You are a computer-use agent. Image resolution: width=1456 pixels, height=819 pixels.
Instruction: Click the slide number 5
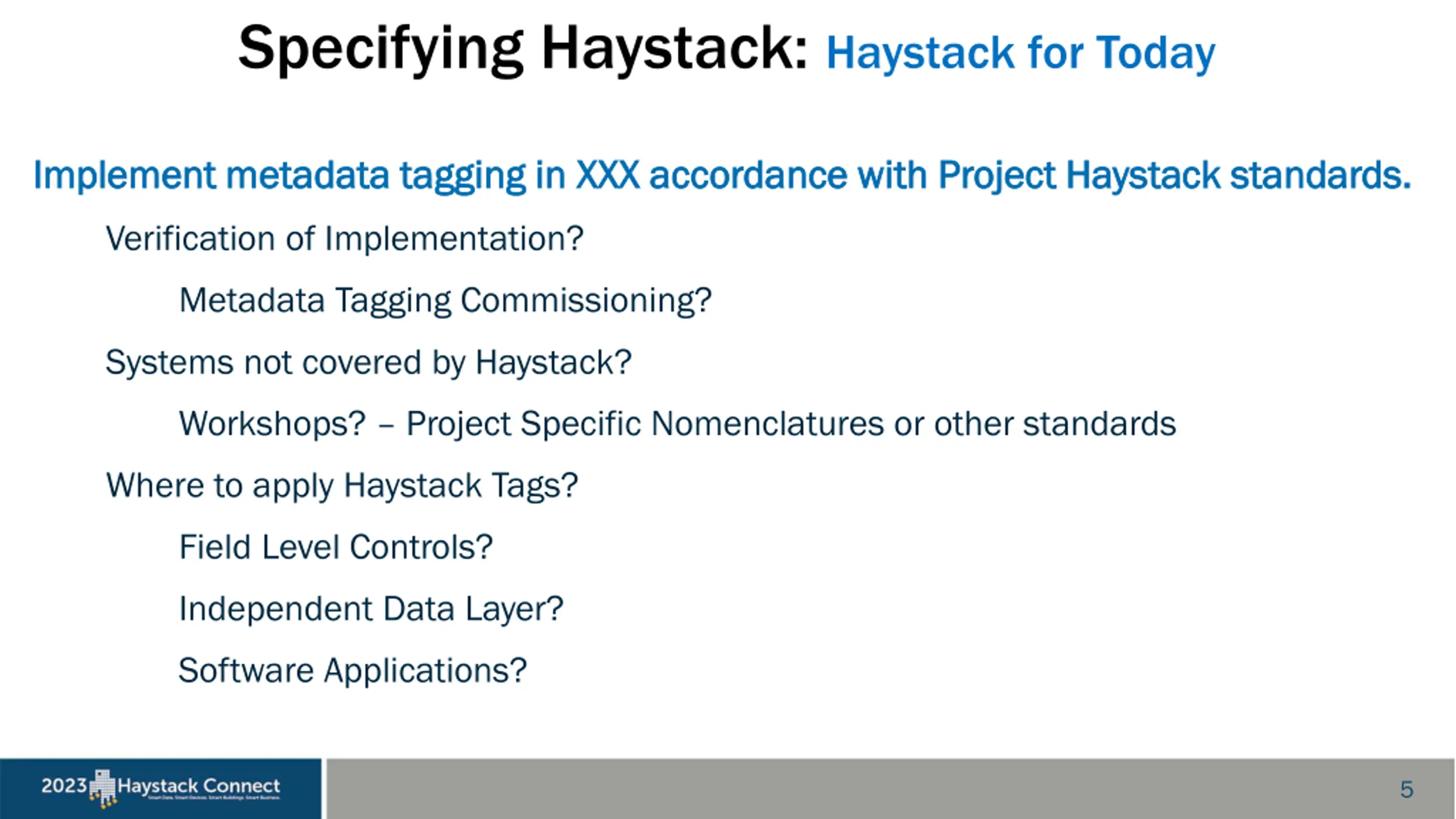(x=1407, y=789)
